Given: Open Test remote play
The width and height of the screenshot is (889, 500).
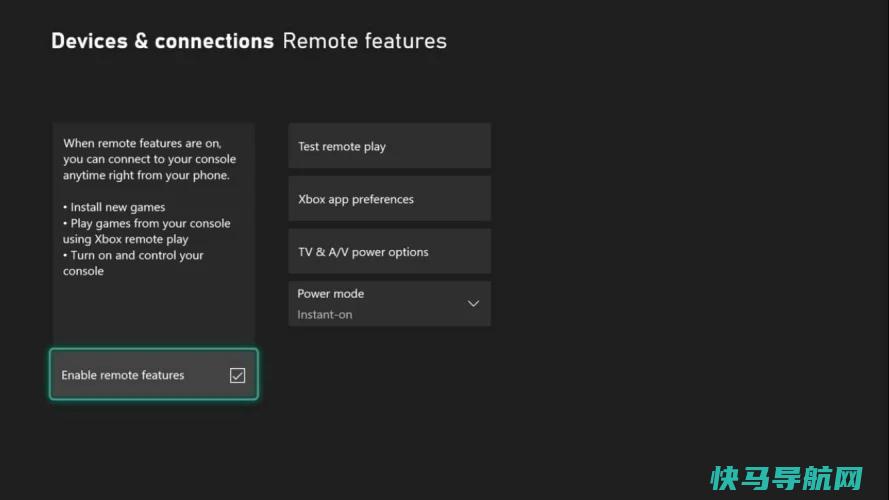Looking at the screenshot, I should (390, 146).
